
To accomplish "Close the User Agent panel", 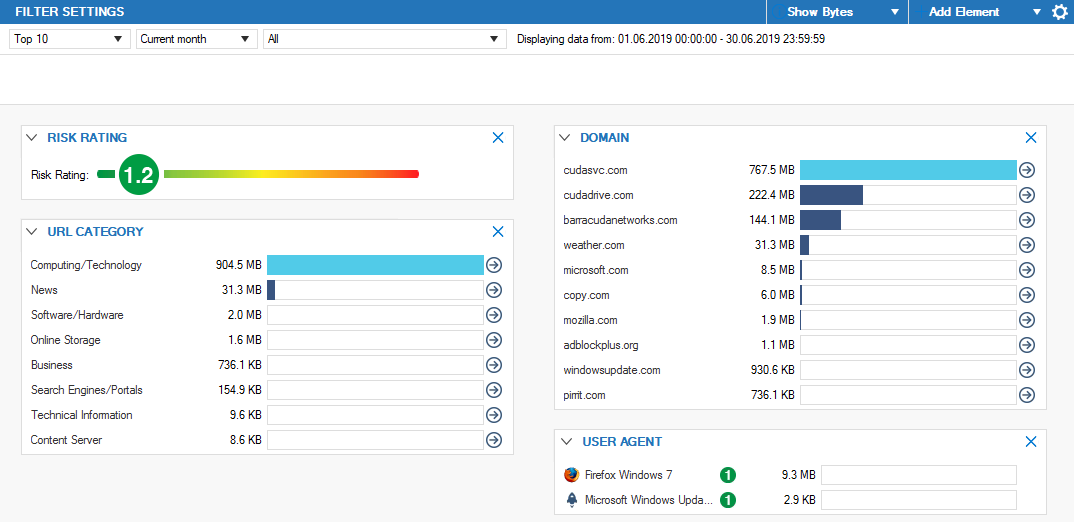I will [1031, 442].
